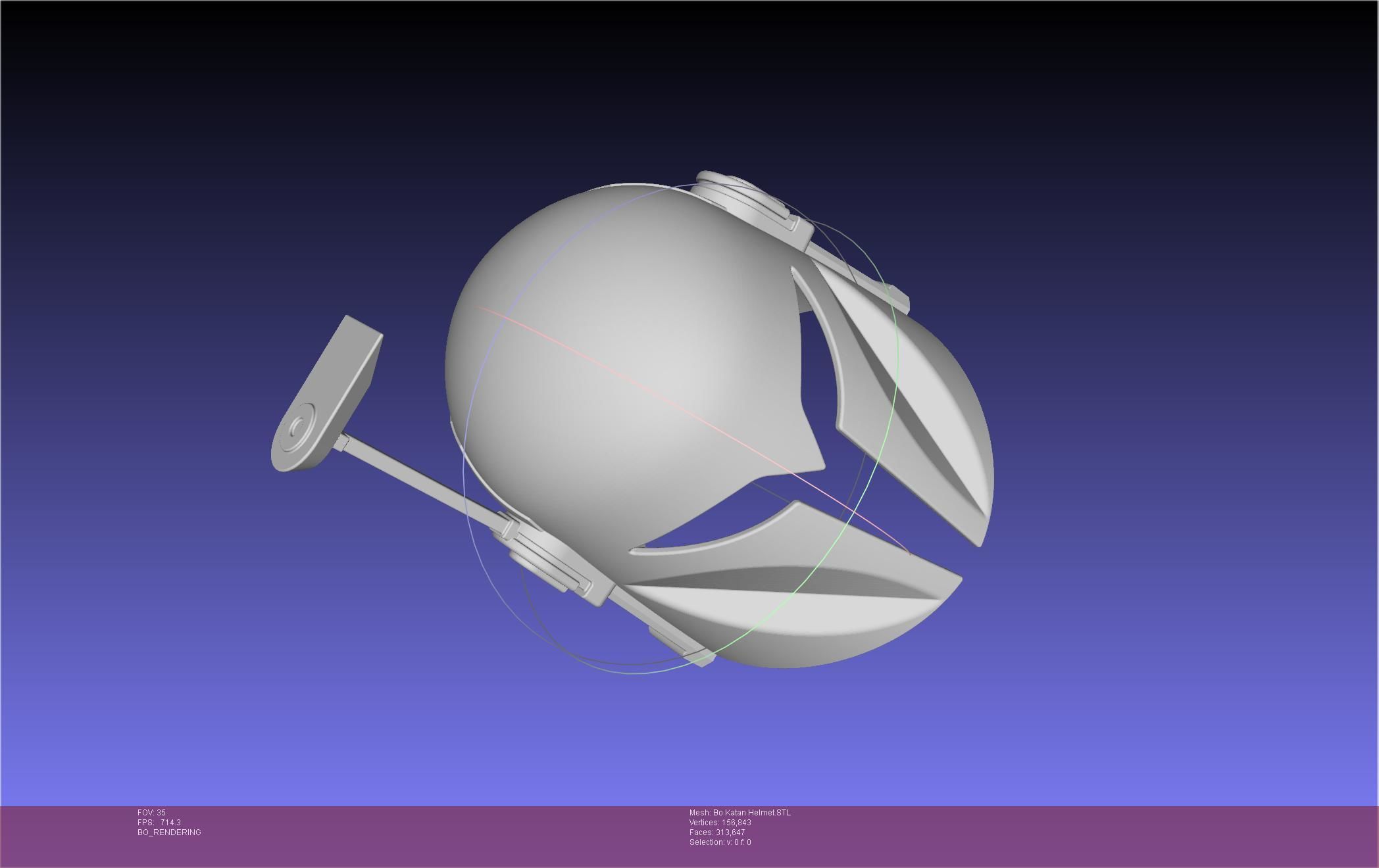Click the Selection: v: 0 f: 0 text
The image size is (1379, 868).
[x=720, y=842]
